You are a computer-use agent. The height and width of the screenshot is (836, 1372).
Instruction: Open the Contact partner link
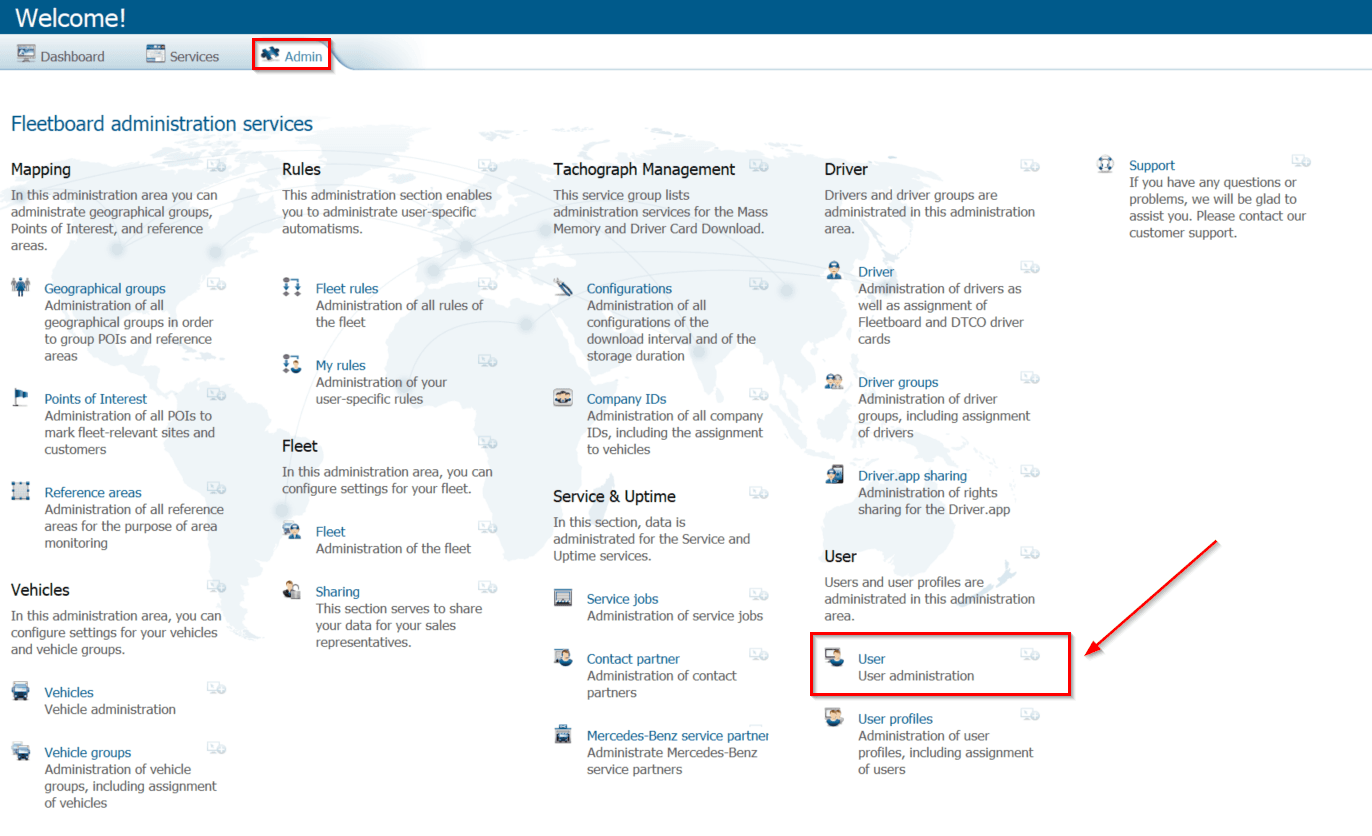(633, 658)
